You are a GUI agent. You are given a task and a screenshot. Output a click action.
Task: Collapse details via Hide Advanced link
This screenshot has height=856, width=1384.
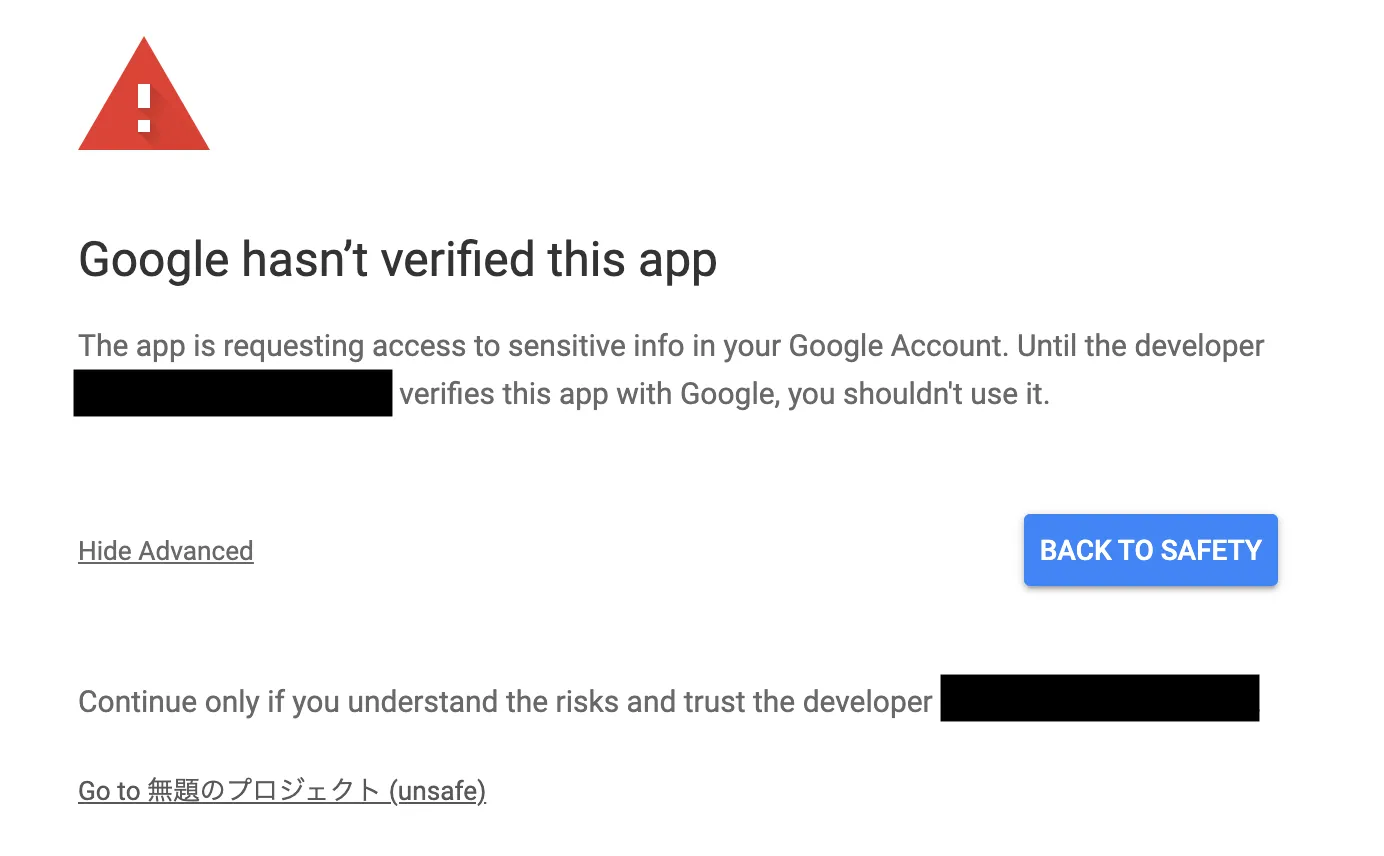tap(165, 551)
